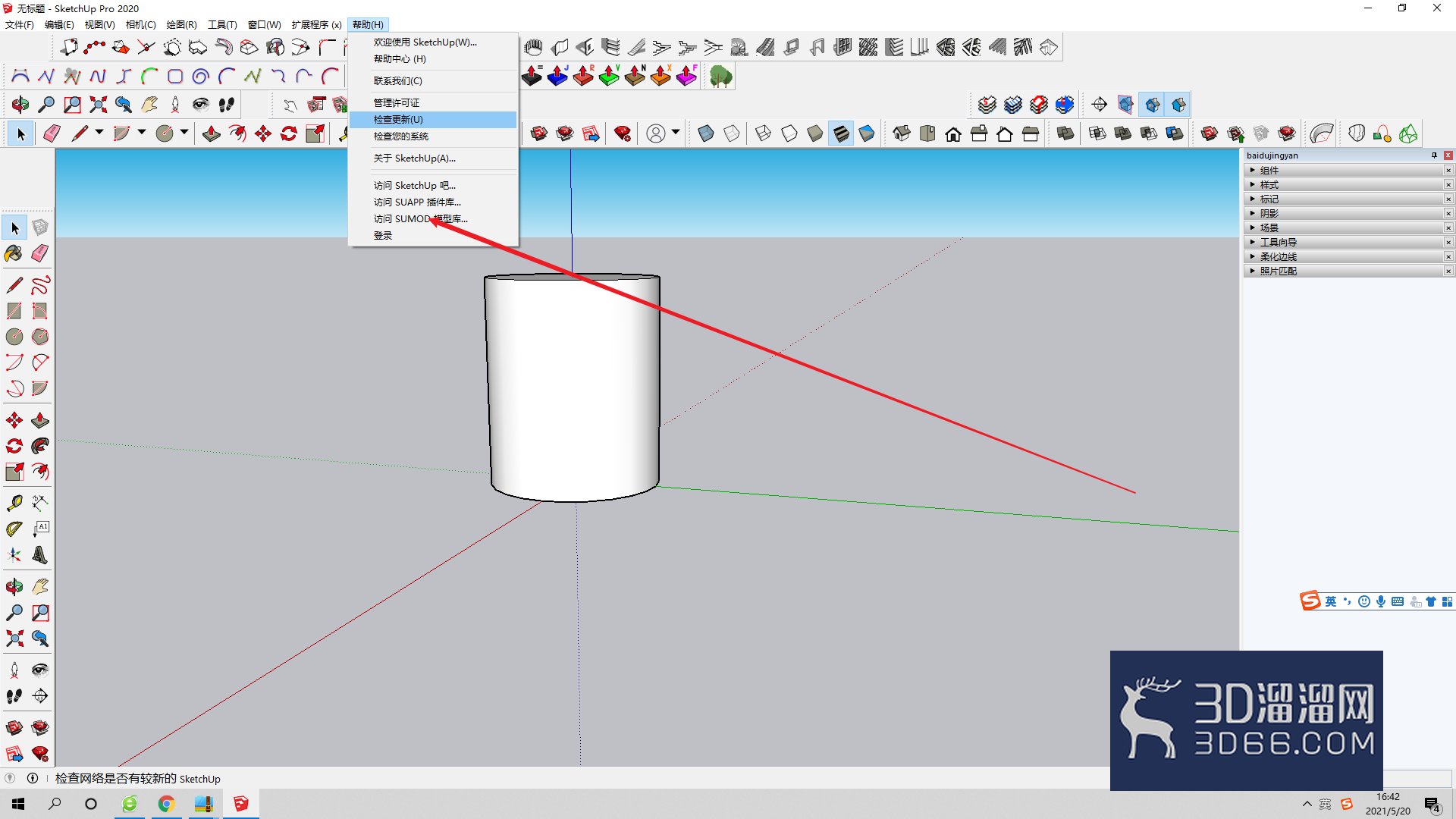Open Chrome from the taskbar

tap(166, 804)
